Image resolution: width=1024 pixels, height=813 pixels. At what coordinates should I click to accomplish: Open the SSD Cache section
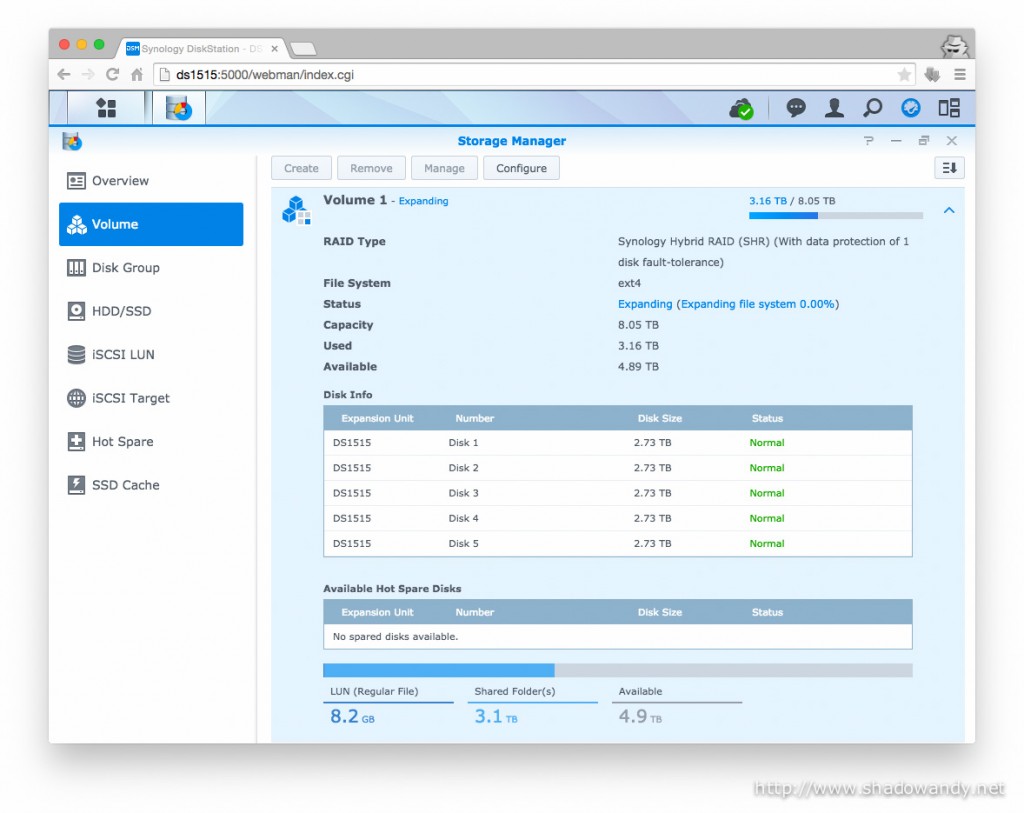pos(151,485)
